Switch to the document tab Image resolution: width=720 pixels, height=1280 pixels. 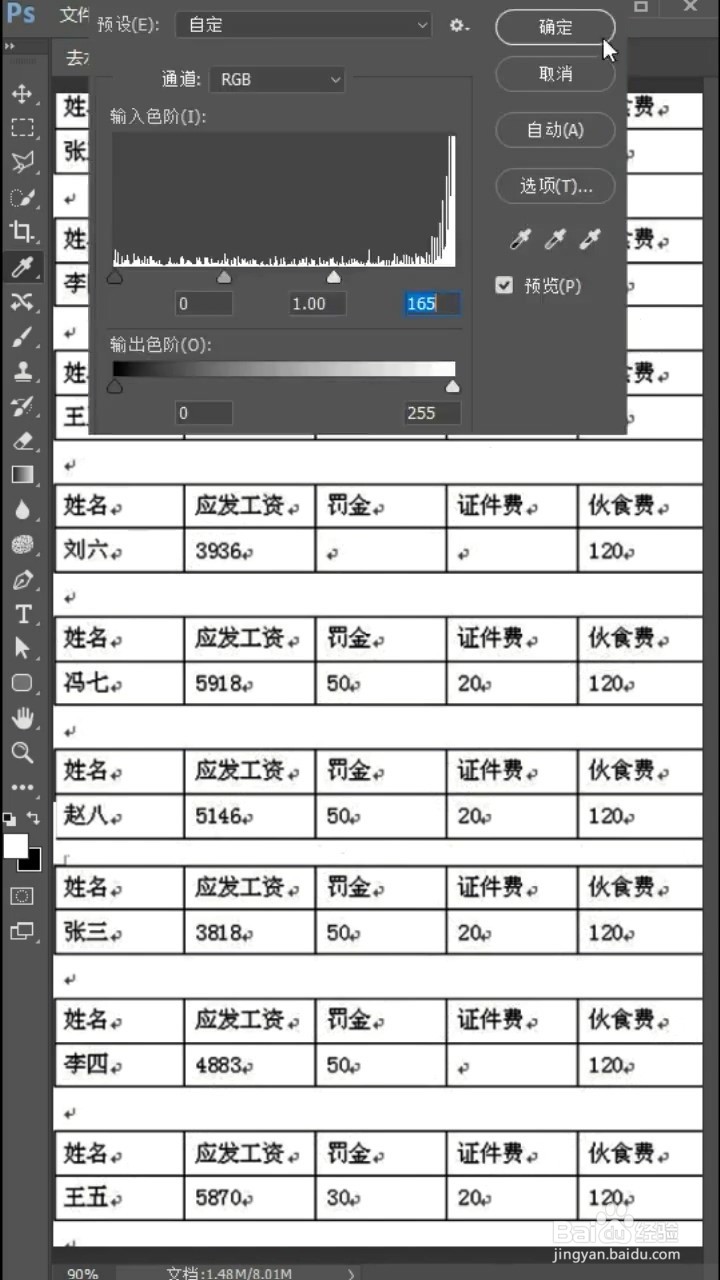[76, 58]
